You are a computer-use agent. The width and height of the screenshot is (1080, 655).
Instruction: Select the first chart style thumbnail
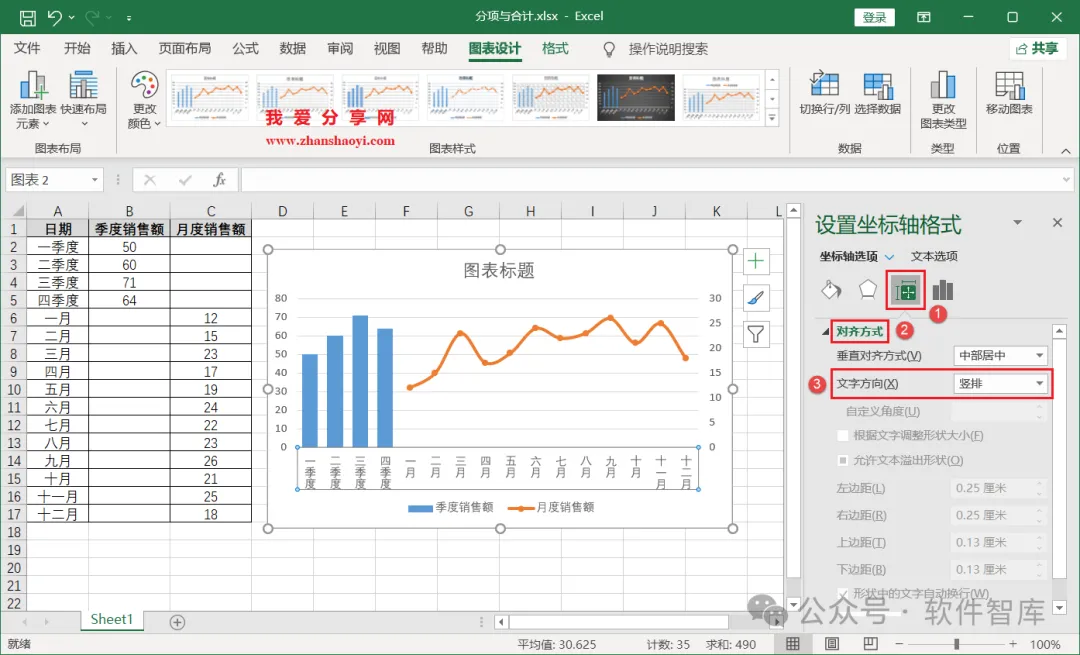click(x=210, y=97)
